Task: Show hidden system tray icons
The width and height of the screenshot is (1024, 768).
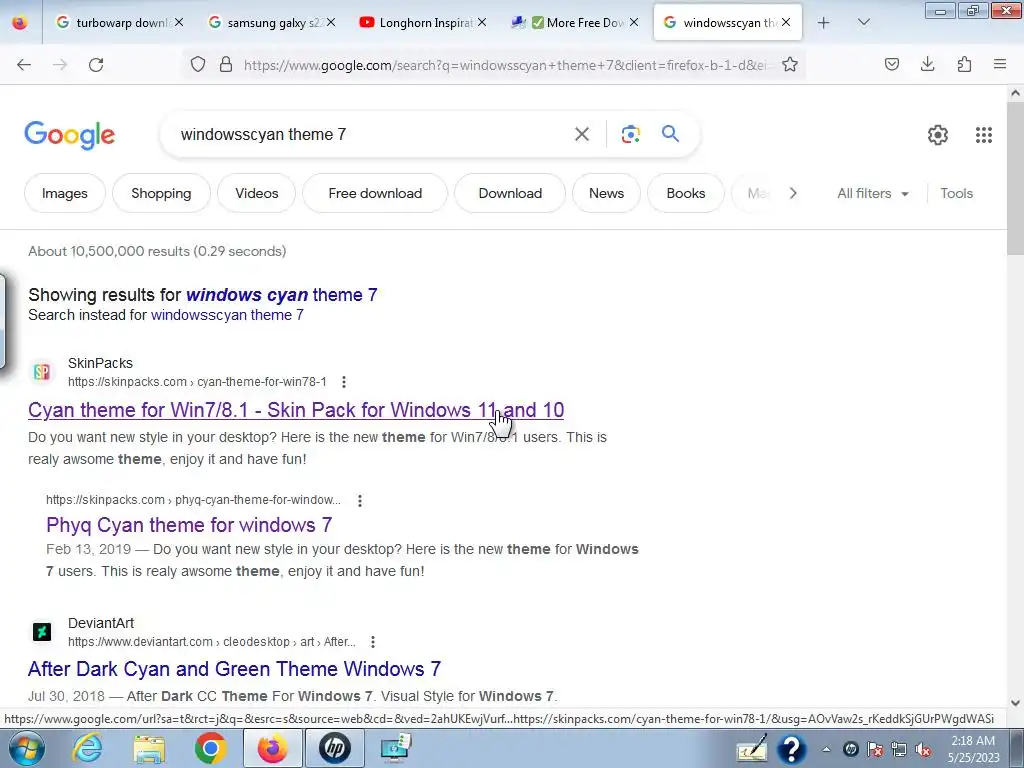Action: [826, 750]
